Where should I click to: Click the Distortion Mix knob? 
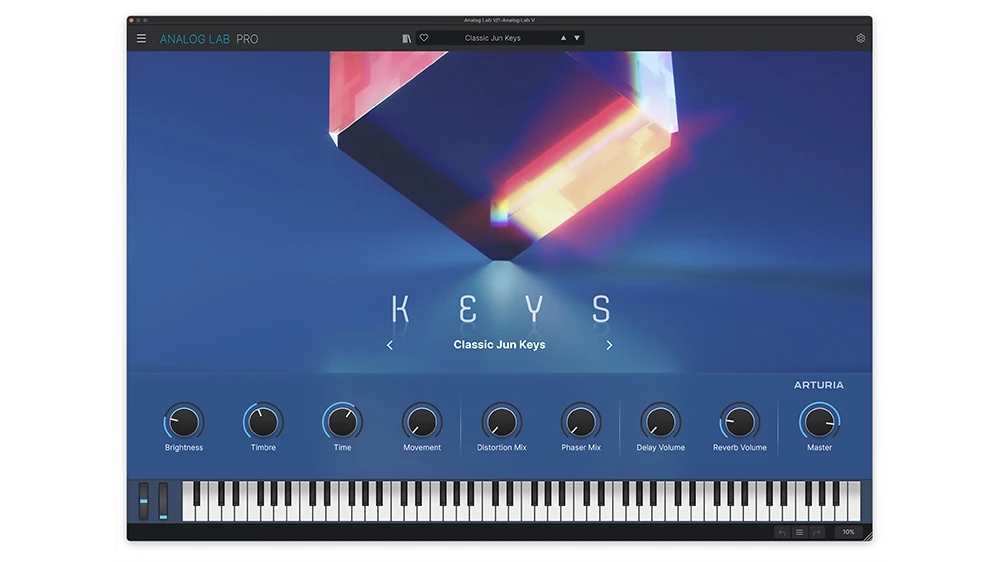[x=501, y=421]
